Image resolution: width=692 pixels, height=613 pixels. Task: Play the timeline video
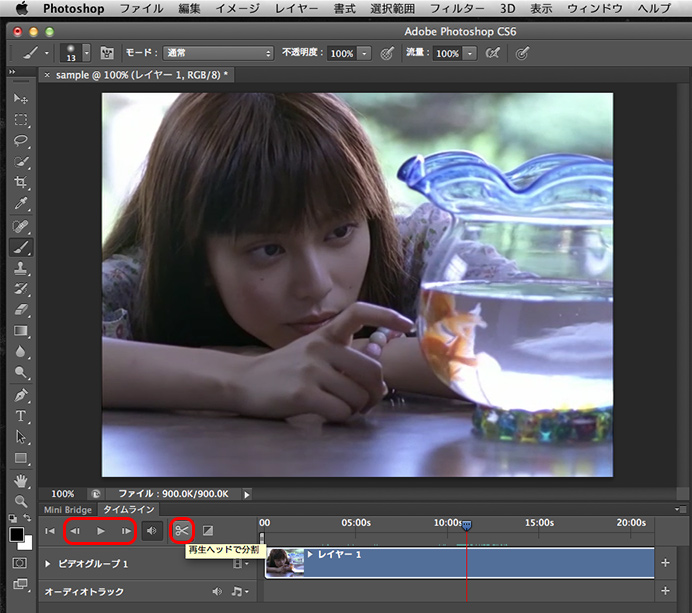point(101,531)
